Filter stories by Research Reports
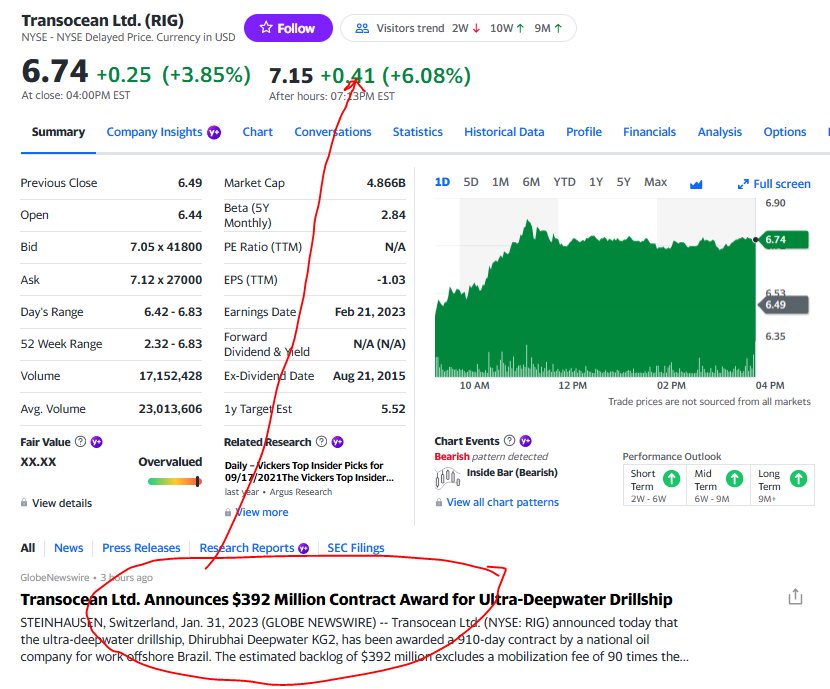 click(x=247, y=548)
